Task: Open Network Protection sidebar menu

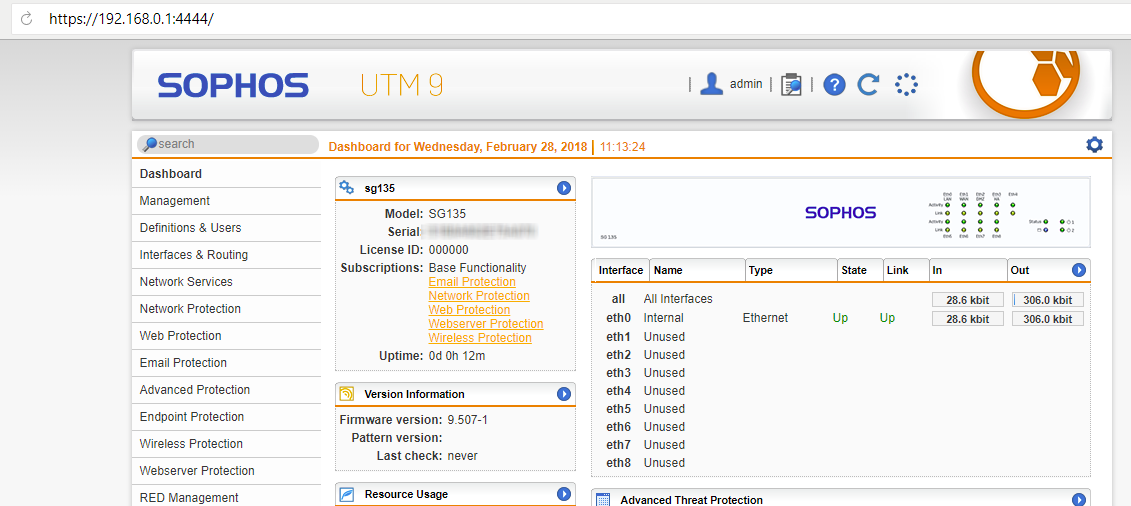Action: click(226, 309)
